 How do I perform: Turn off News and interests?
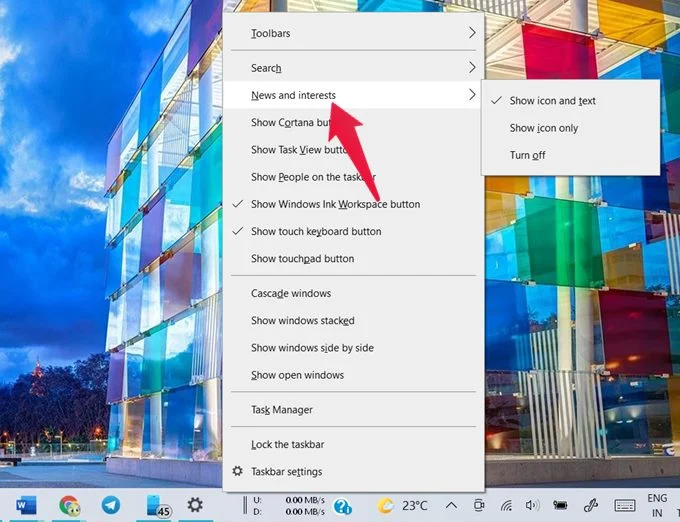pos(528,155)
